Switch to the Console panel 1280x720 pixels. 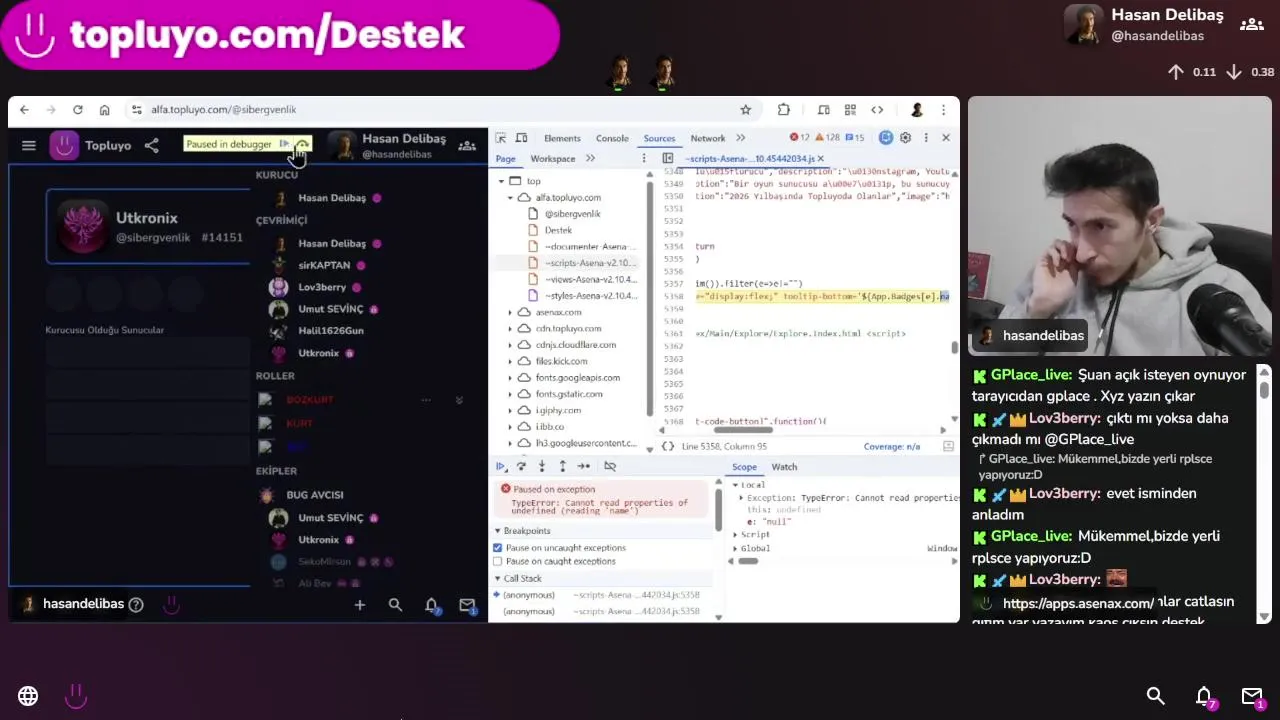612,138
